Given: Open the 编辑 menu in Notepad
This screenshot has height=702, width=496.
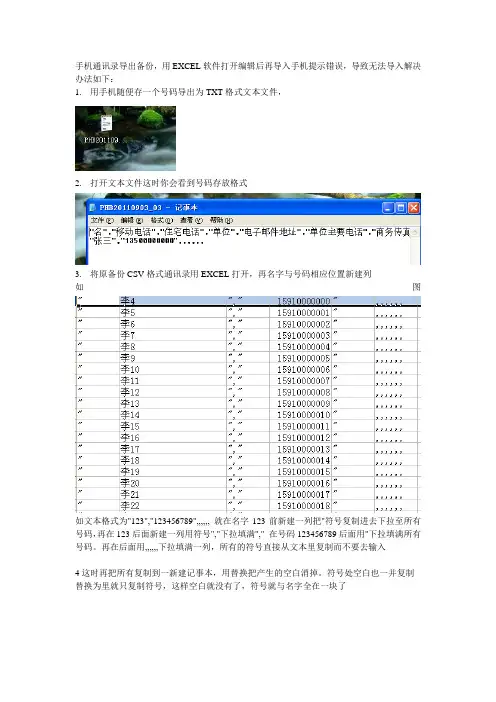Looking at the screenshot, I should (131, 220).
